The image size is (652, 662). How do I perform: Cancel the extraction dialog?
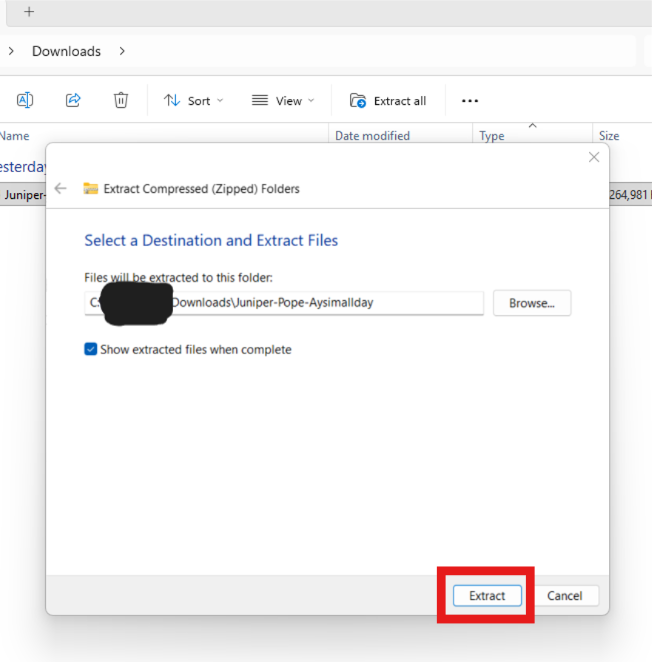(x=564, y=595)
